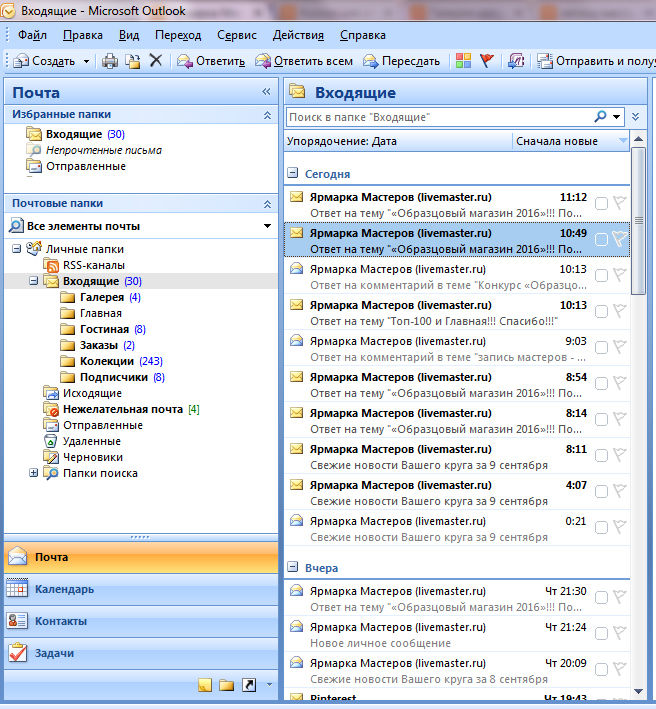
Task: Flag the Чт 21:24 message
Action: (x=619, y=633)
